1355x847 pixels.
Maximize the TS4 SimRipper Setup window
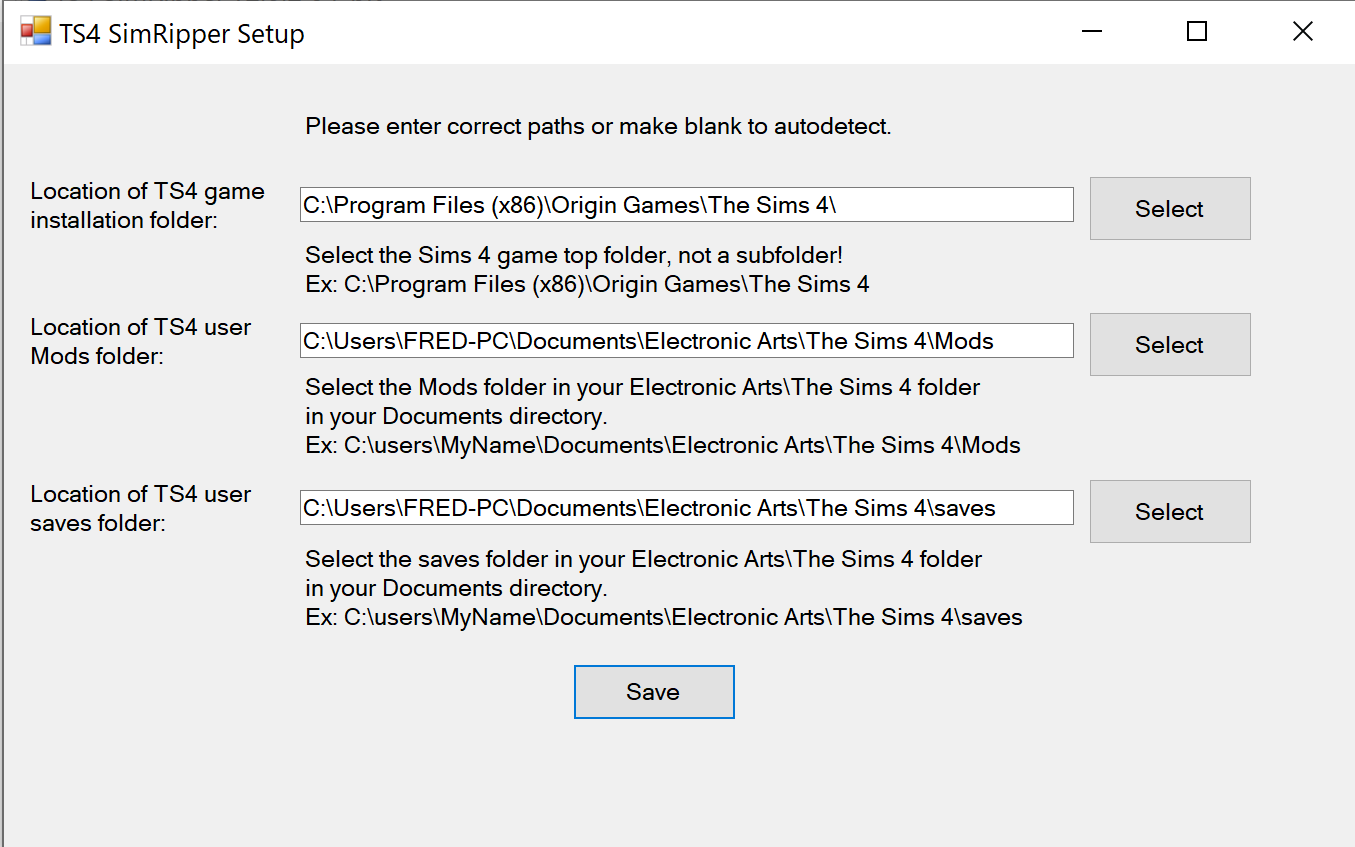coord(1196,31)
